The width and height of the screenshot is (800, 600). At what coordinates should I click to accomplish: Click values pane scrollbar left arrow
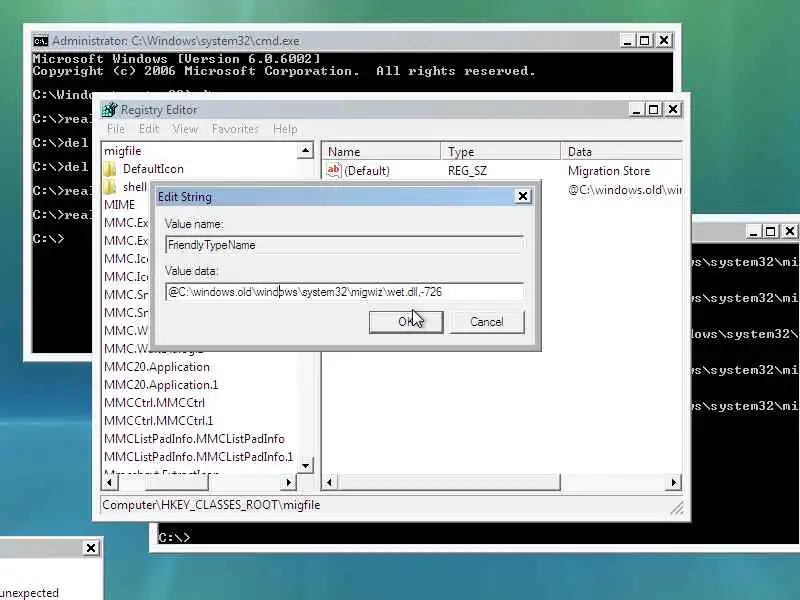330,482
